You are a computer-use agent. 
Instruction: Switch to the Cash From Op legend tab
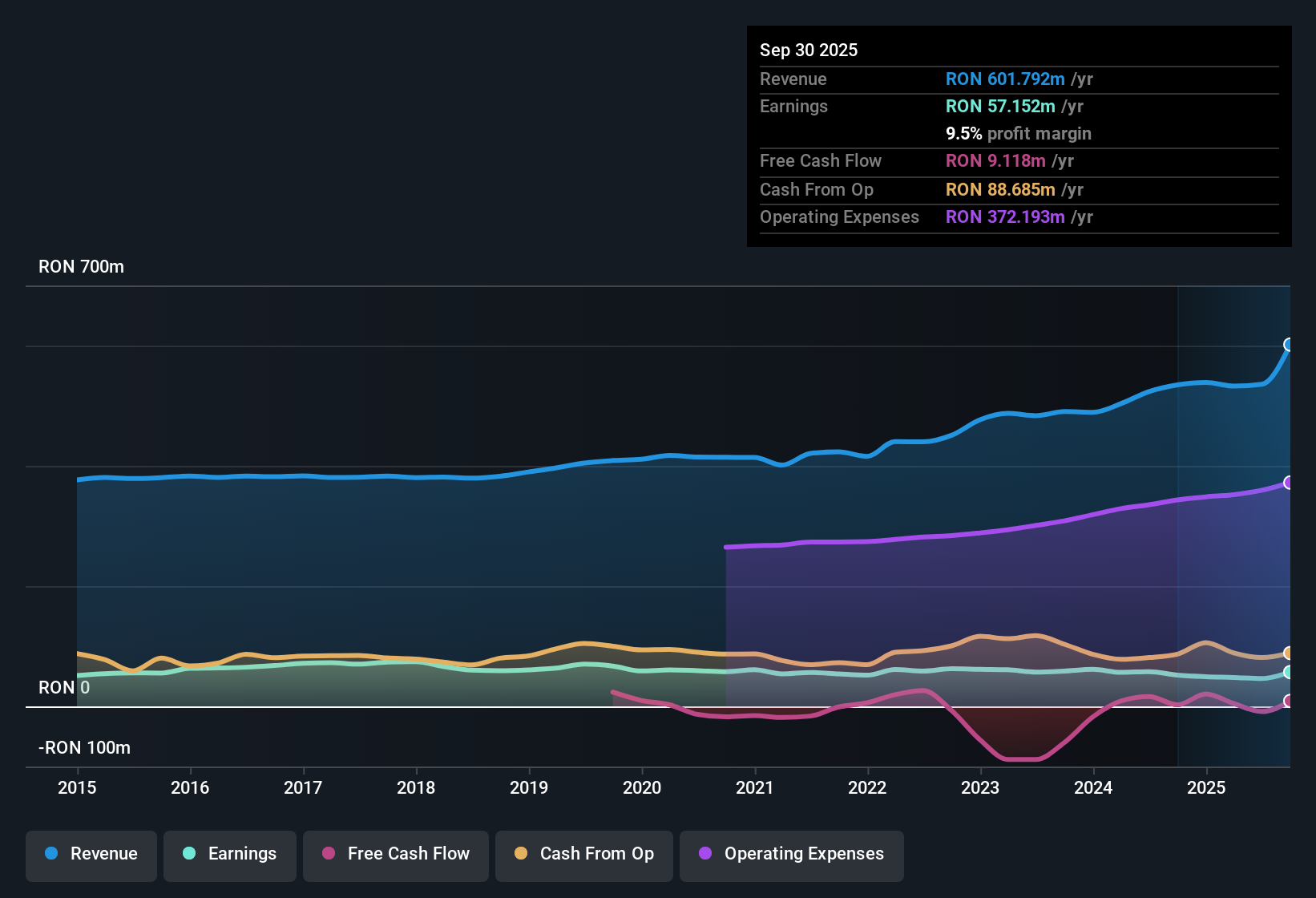583,854
